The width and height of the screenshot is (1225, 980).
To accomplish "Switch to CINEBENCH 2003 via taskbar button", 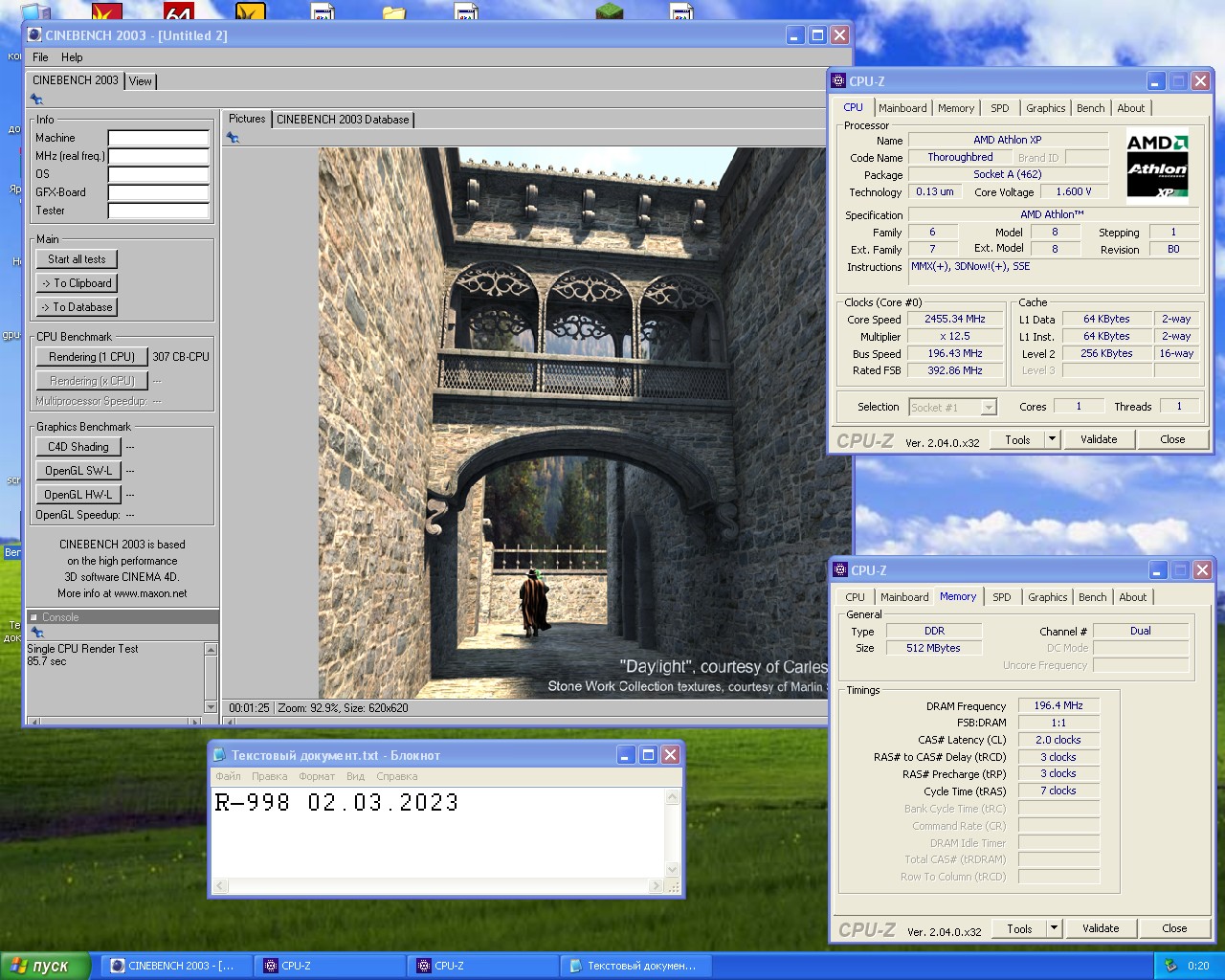I will click(176, 966).
